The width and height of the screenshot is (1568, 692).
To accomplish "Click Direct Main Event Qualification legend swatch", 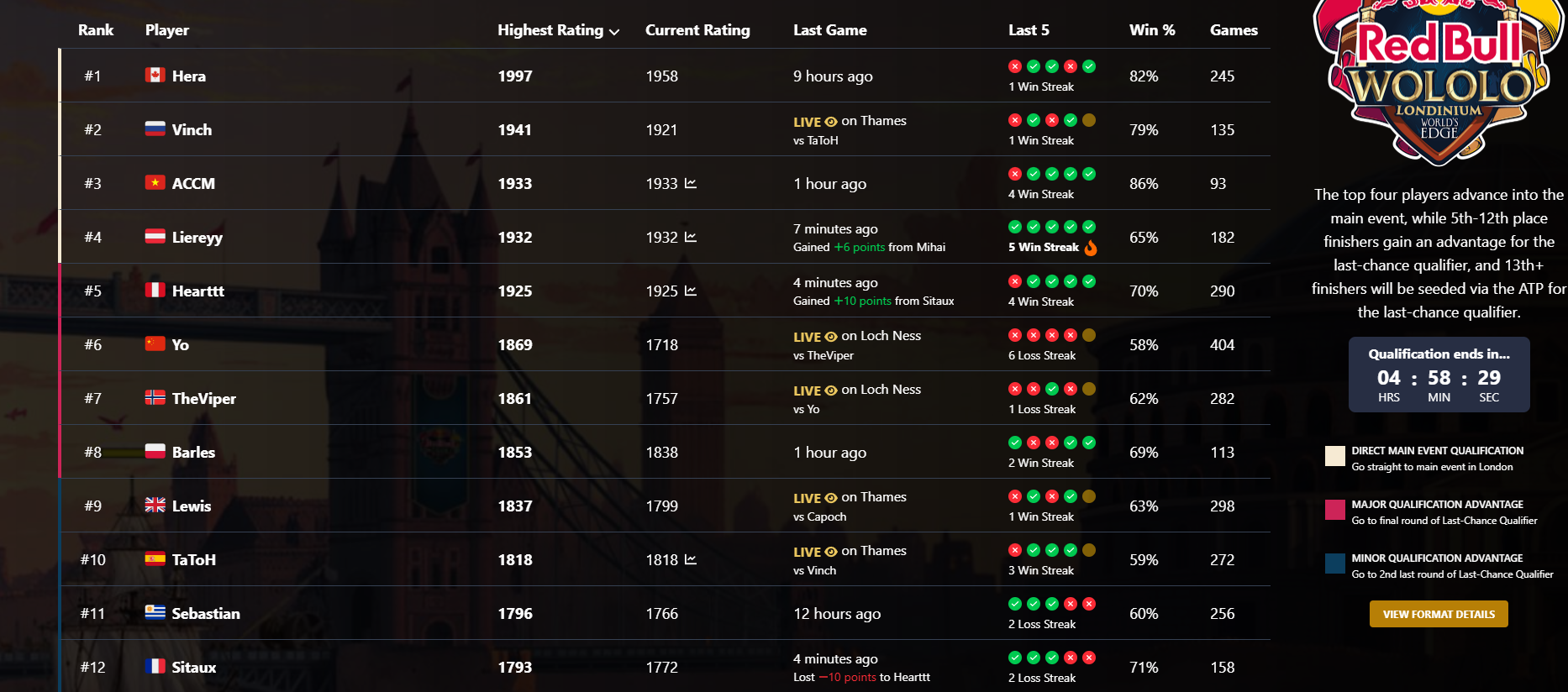I will point(1335,456).
